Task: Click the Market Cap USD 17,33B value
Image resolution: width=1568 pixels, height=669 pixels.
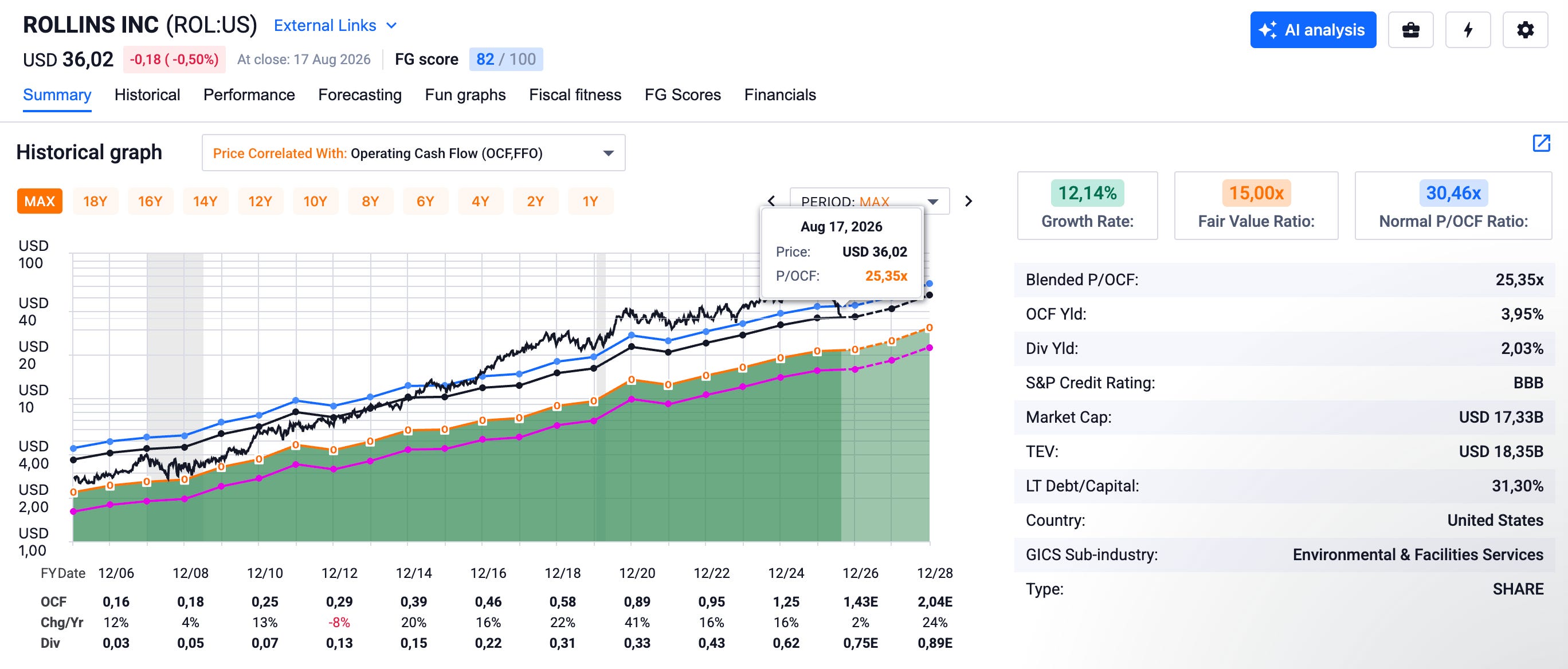Action: click(x=1501, y=417)
